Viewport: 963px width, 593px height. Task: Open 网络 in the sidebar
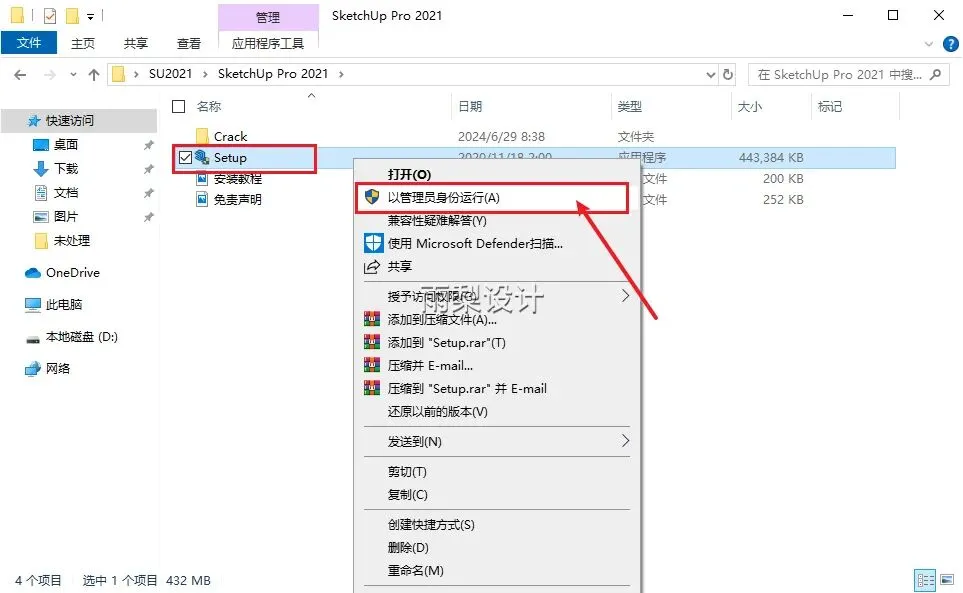point(58,368)
